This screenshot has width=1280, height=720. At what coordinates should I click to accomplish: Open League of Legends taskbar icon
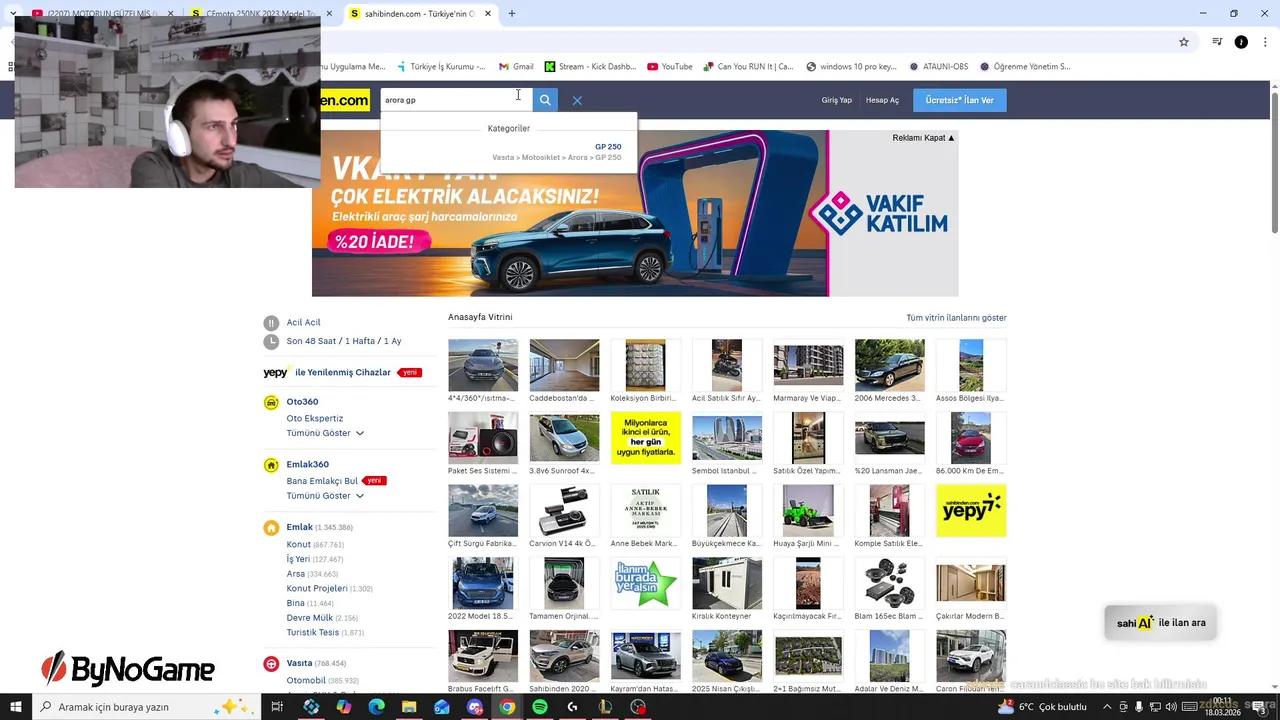tap(605, 707)
